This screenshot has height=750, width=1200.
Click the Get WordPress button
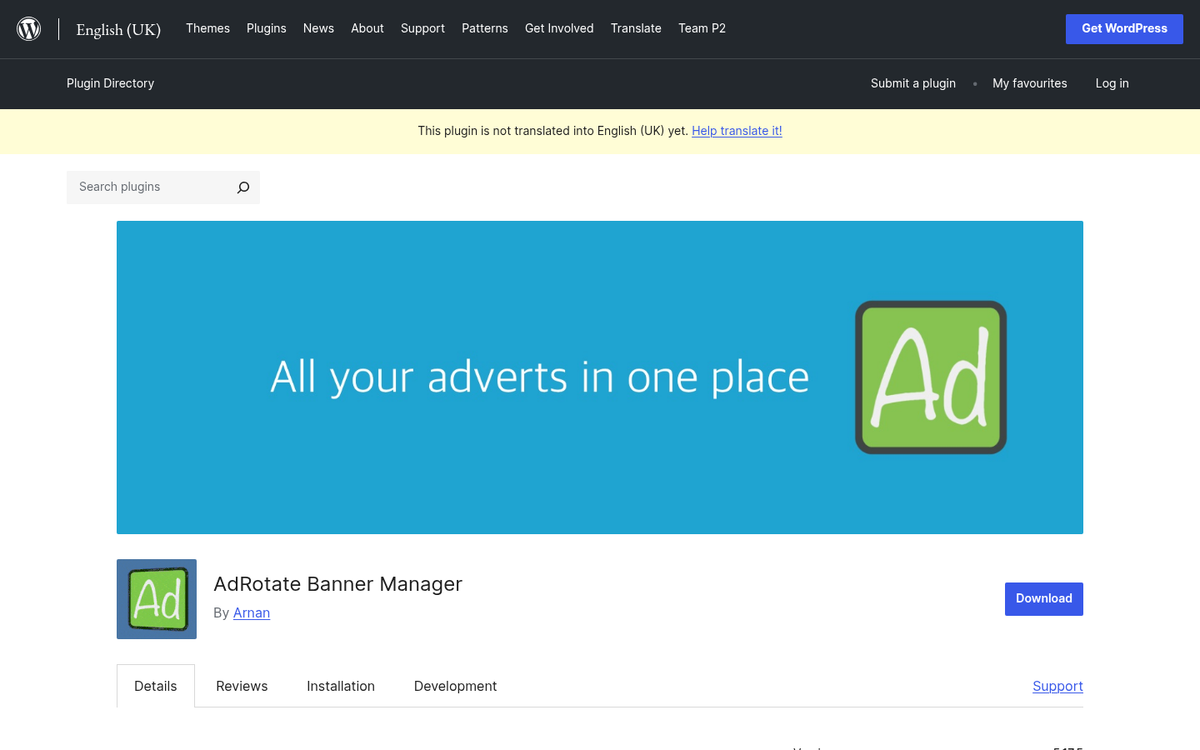pyautogui.click(x=1124, y=28)
